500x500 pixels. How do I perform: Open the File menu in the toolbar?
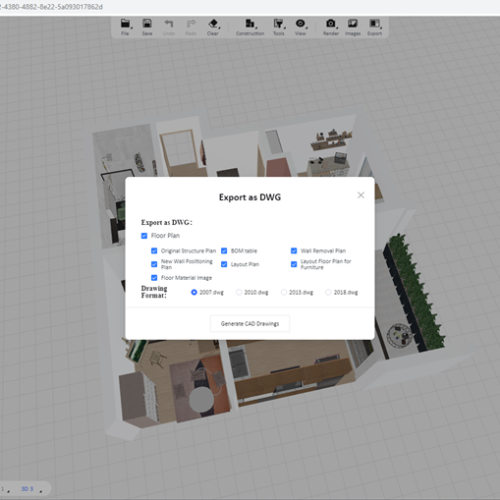coord(125,27)
